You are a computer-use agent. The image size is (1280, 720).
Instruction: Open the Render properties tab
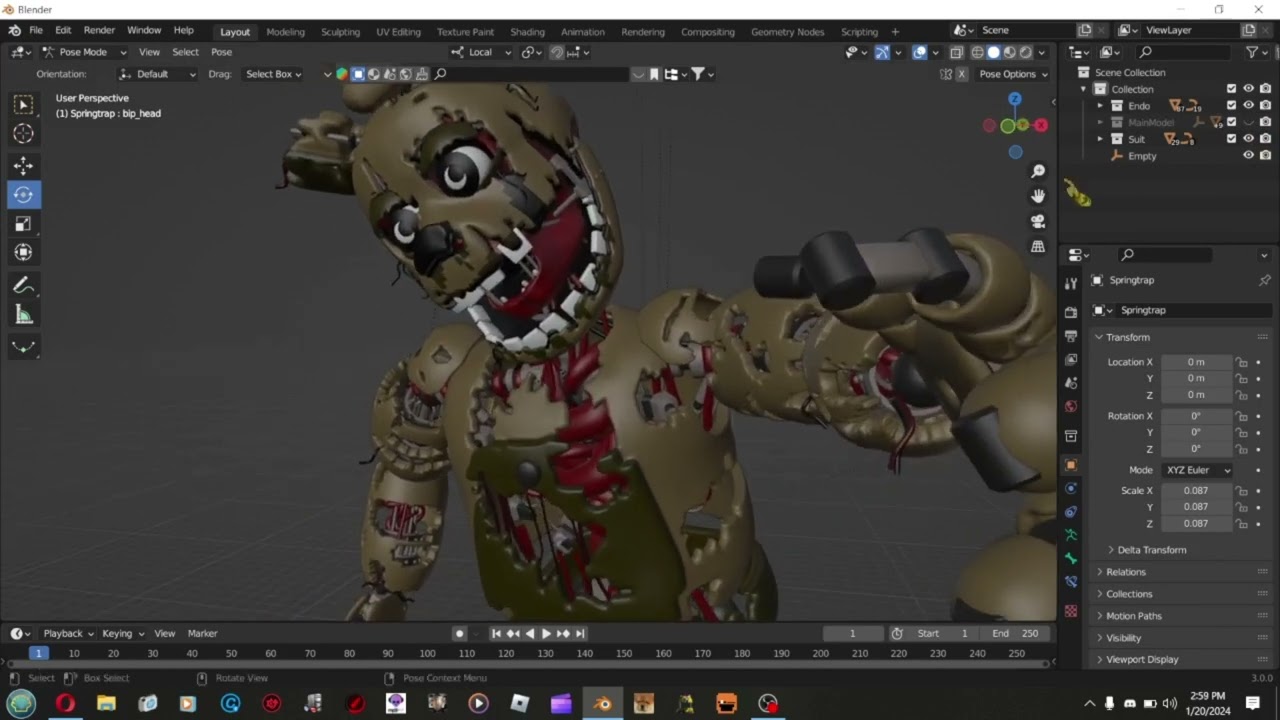[x=1071, y=312]
